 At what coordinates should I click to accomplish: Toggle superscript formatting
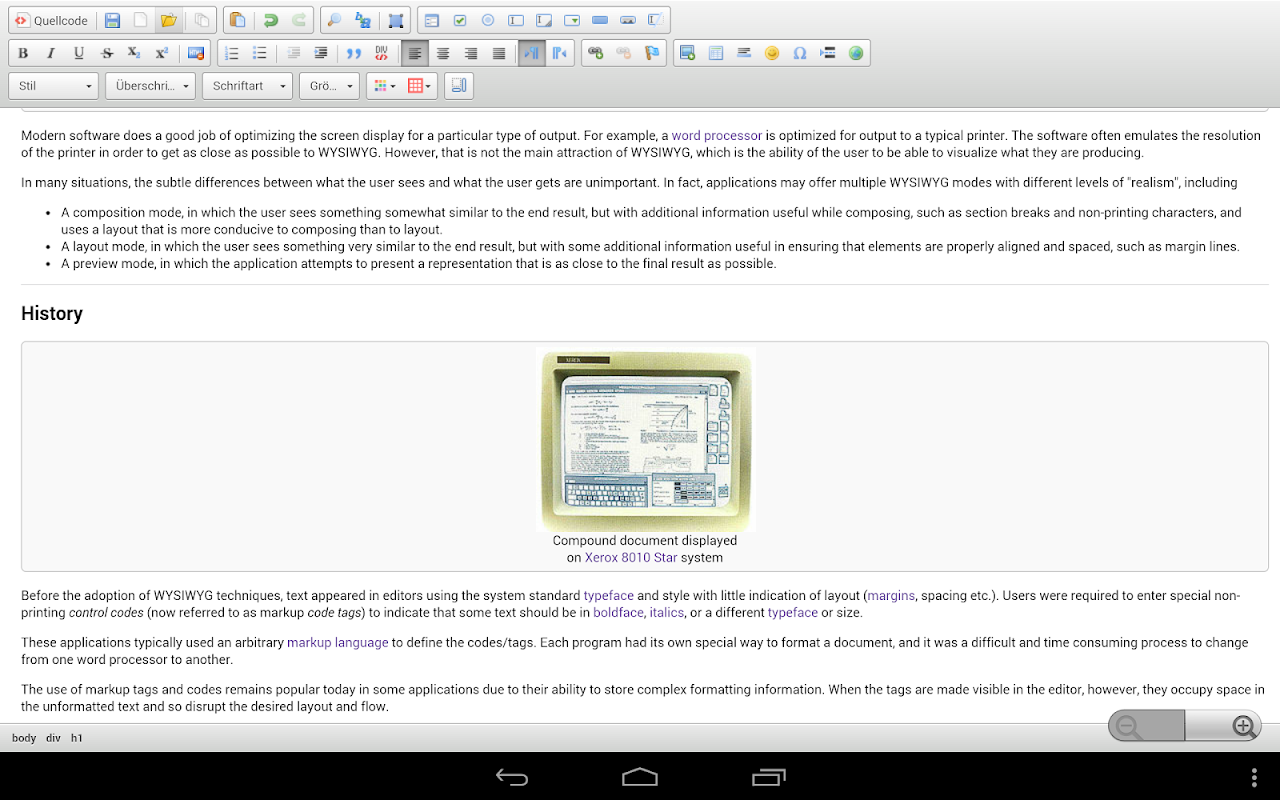[x=163, y=53]
